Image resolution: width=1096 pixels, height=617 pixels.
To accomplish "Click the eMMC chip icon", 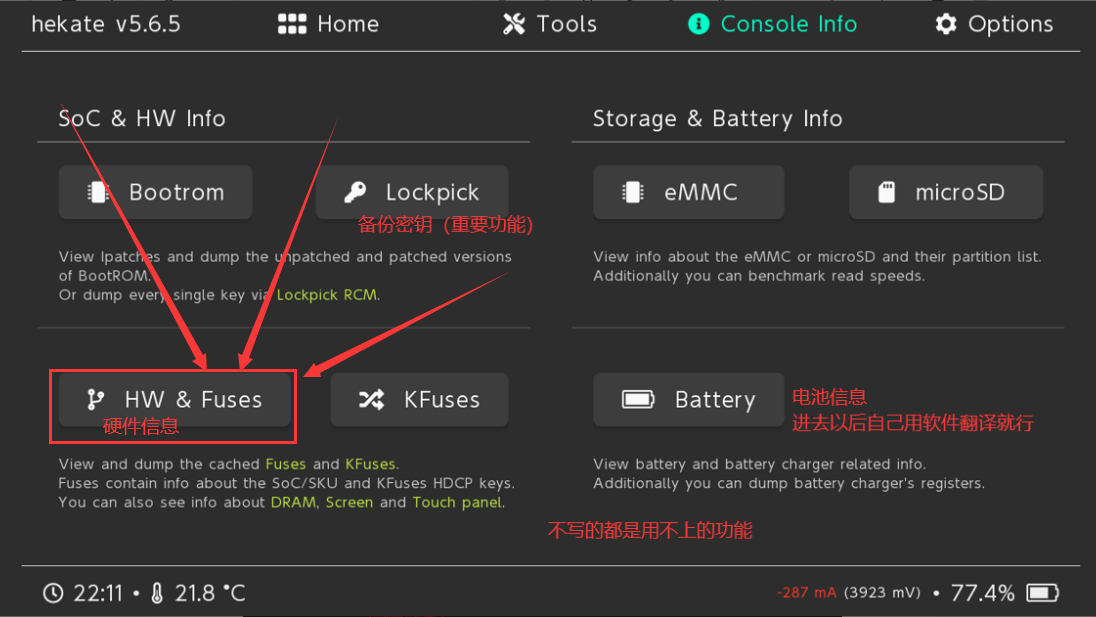I will pyautogui.click(x=632, y=193).
